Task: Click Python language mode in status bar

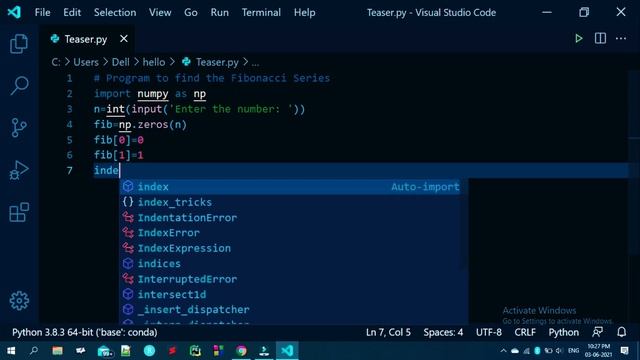Action: [563, 332]
